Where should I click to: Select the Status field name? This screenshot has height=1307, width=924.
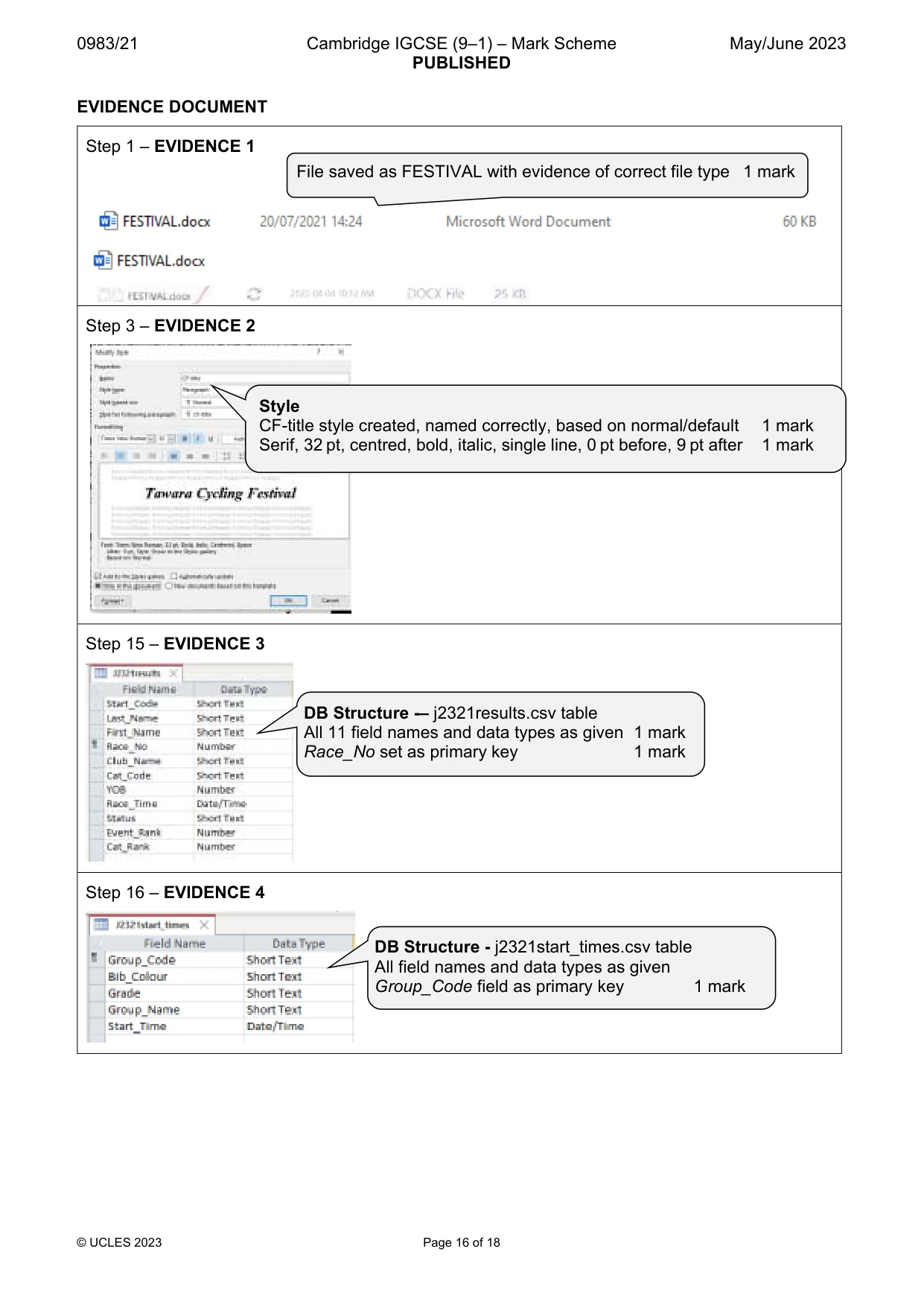[x=121, y=818]
